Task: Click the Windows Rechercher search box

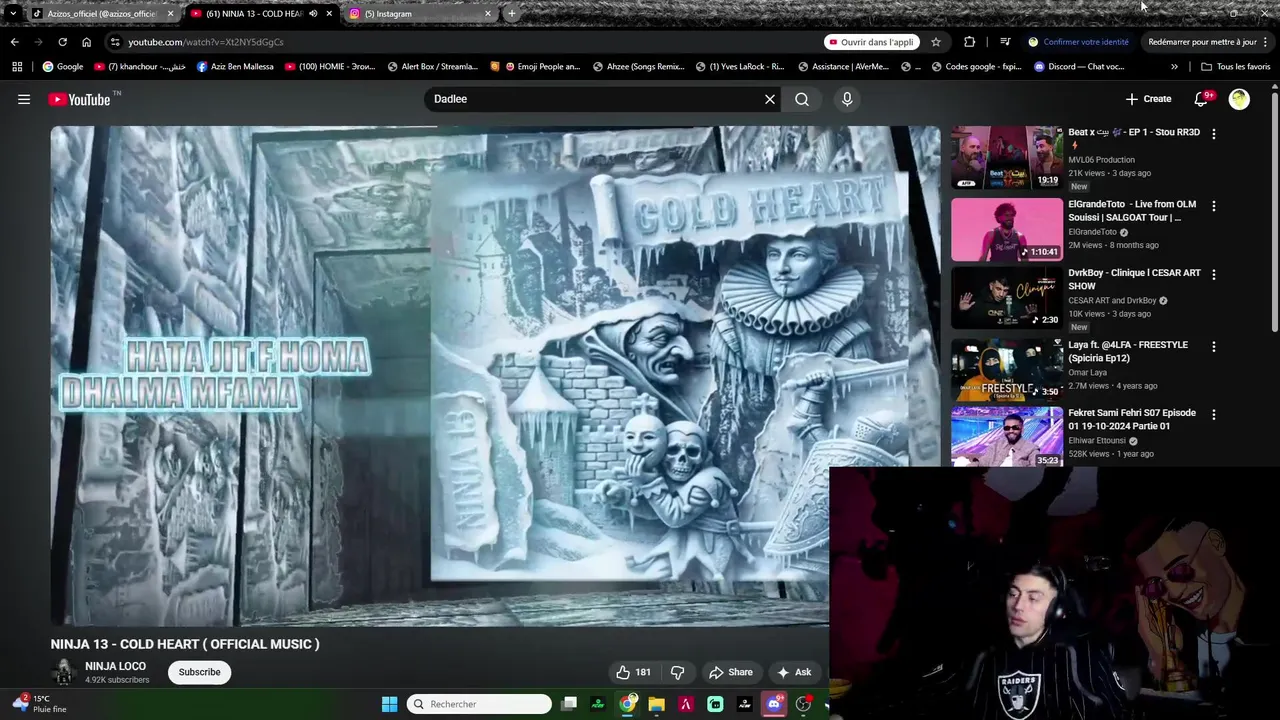Action: click(479, 704)
